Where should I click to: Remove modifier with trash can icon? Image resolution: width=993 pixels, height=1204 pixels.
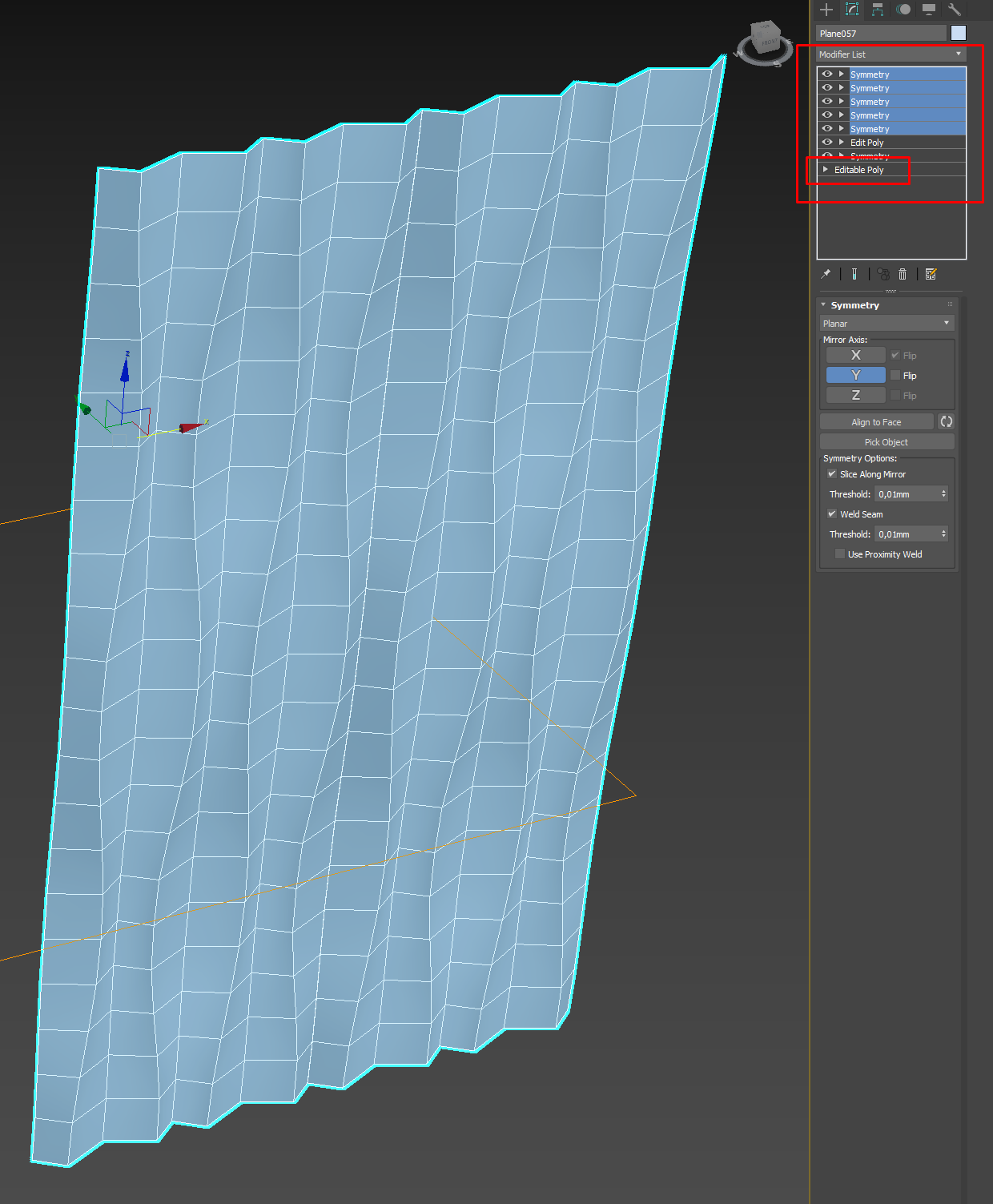(x=903, y=274)
